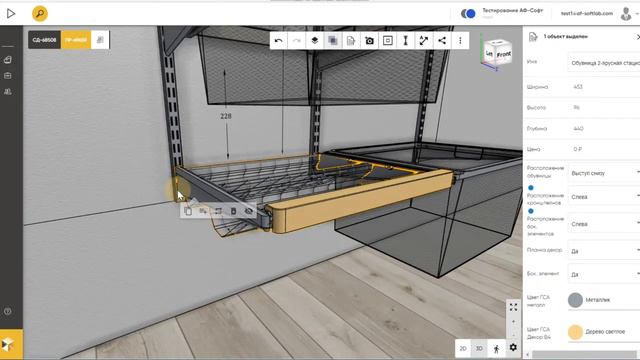
Task: Open the top left sidebar catalog icon
Action: [7, 60]
